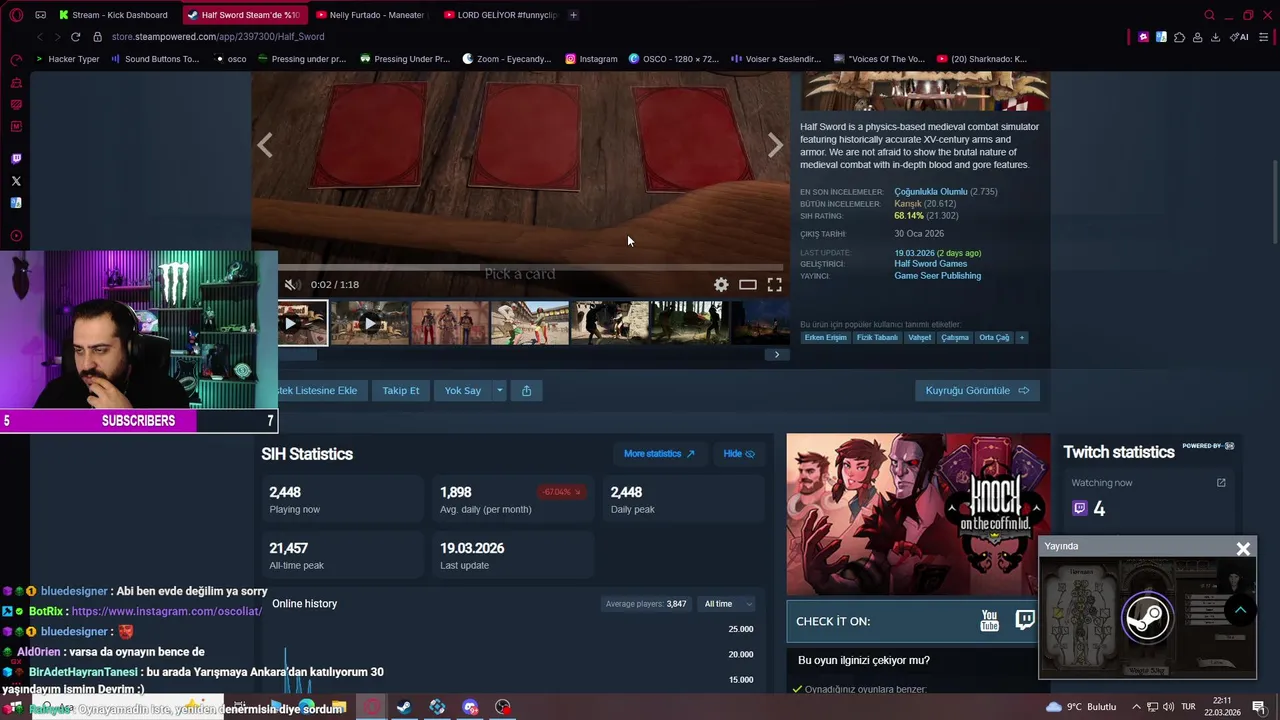Open Steam from the Windows taskbar
The height and width of the screenshot is (720, 1280).
(x=404, y=707)
